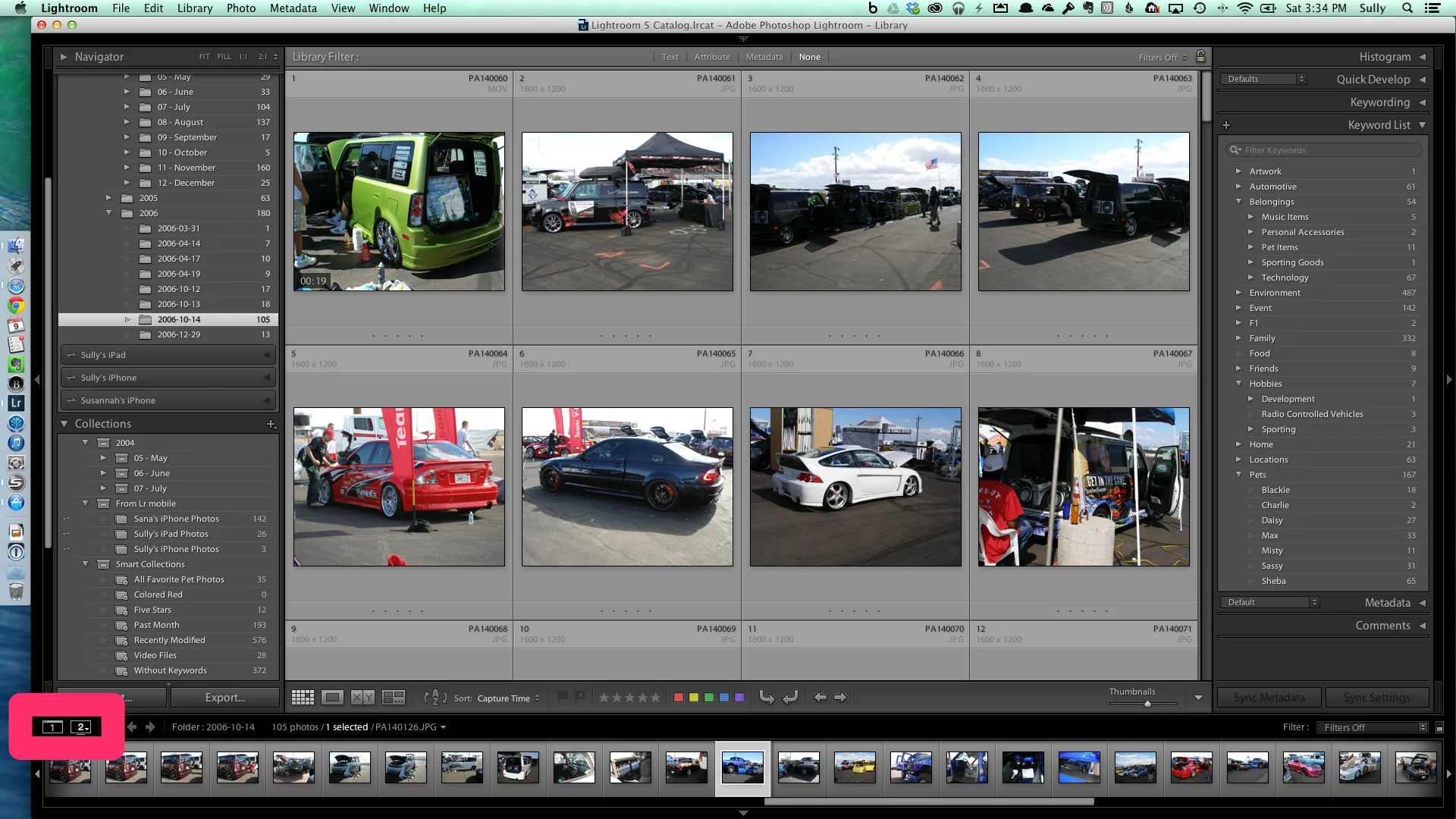The width and height of the screenshot is (1456, 819).
Task: Open Trash in the dock
Action: tap(16, 591)
